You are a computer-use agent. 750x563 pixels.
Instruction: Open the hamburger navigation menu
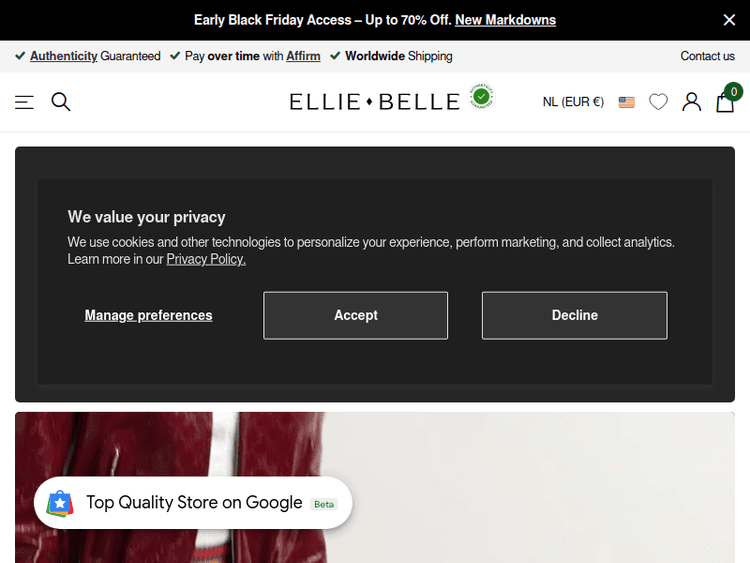24,102
